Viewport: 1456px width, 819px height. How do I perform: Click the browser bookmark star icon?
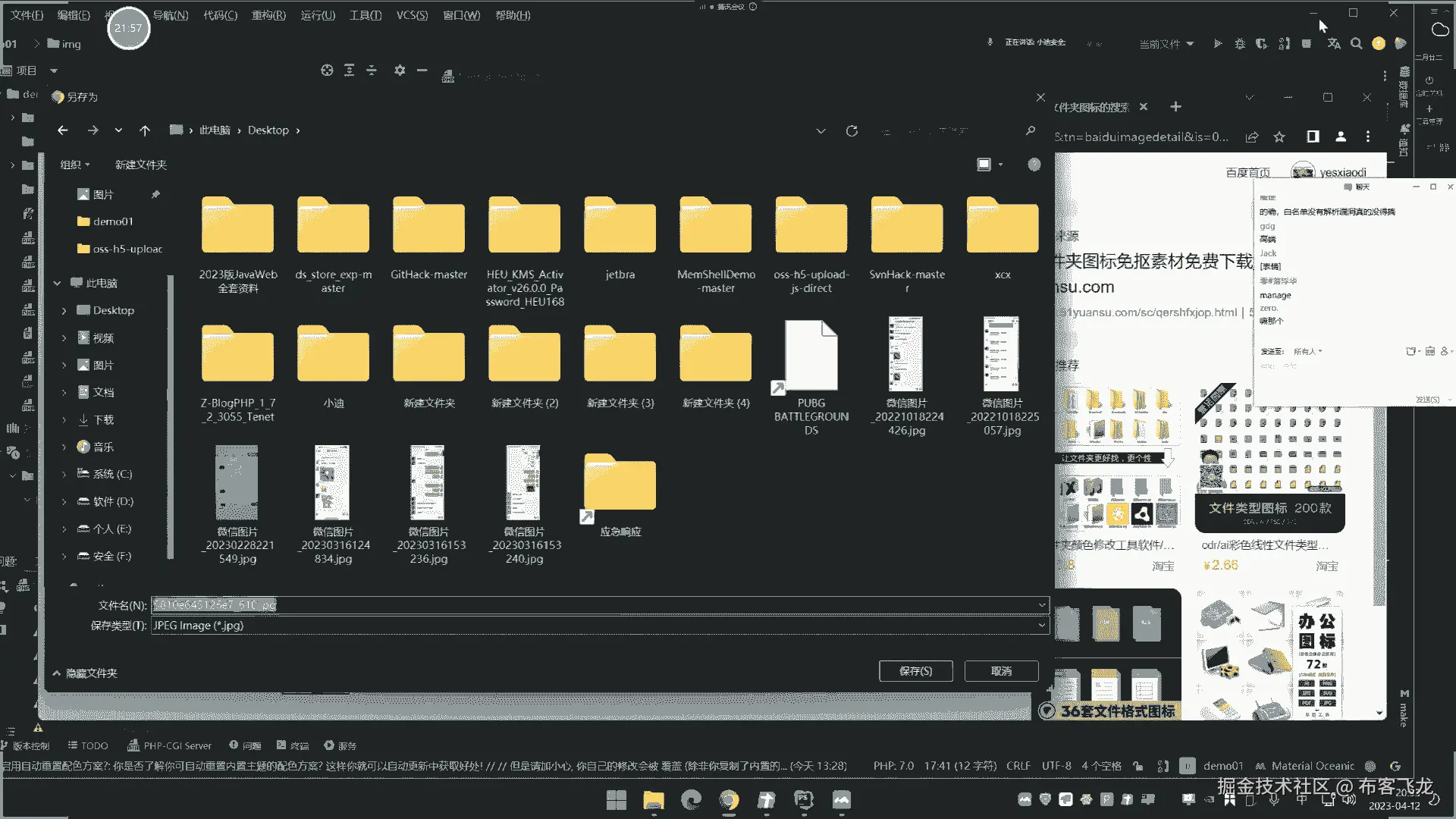click(x=1279, y=136)
